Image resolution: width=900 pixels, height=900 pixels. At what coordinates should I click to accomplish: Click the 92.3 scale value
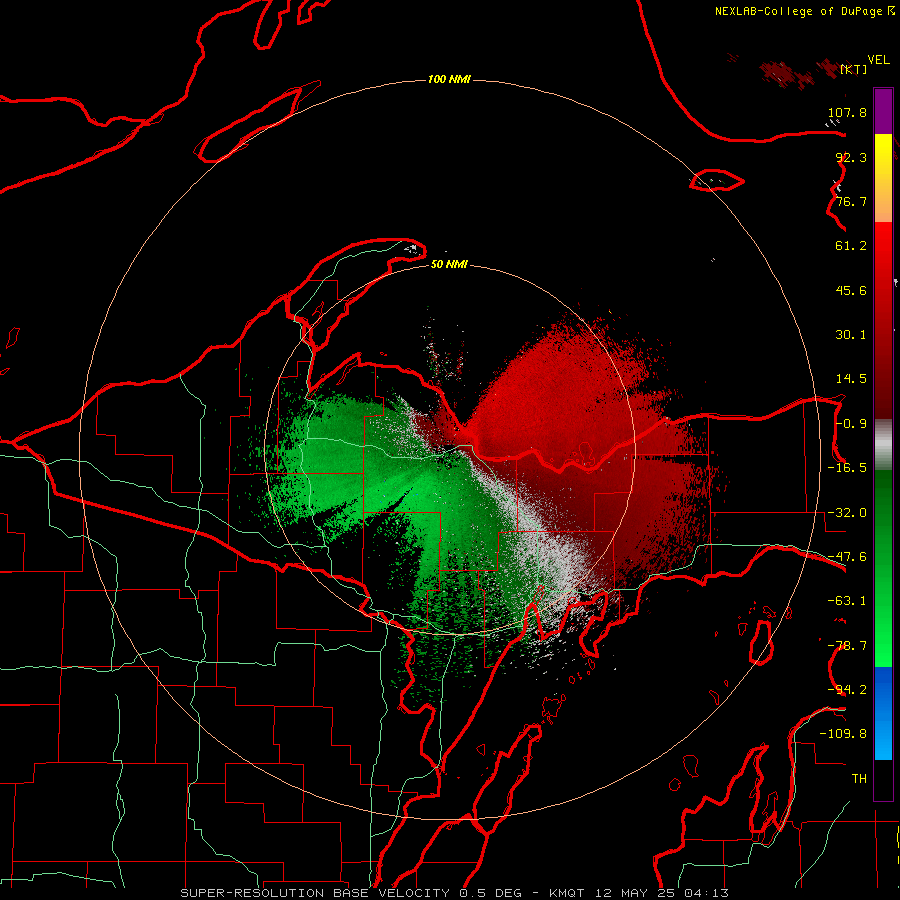click(851, 157)
